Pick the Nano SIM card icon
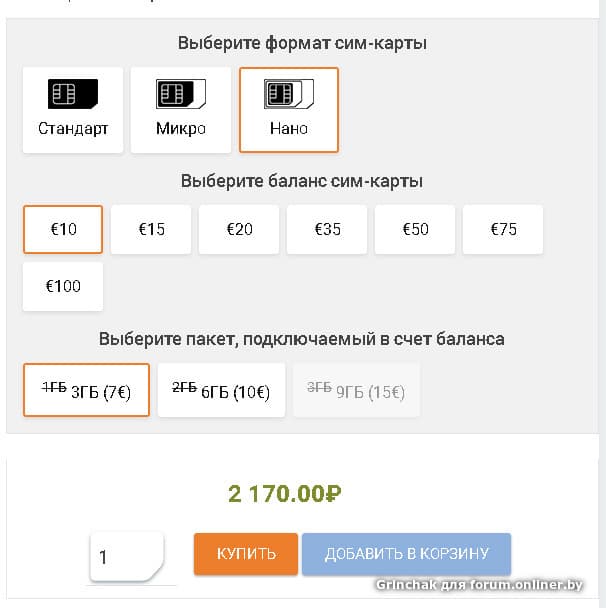606x608 pixels. point(289,95)
